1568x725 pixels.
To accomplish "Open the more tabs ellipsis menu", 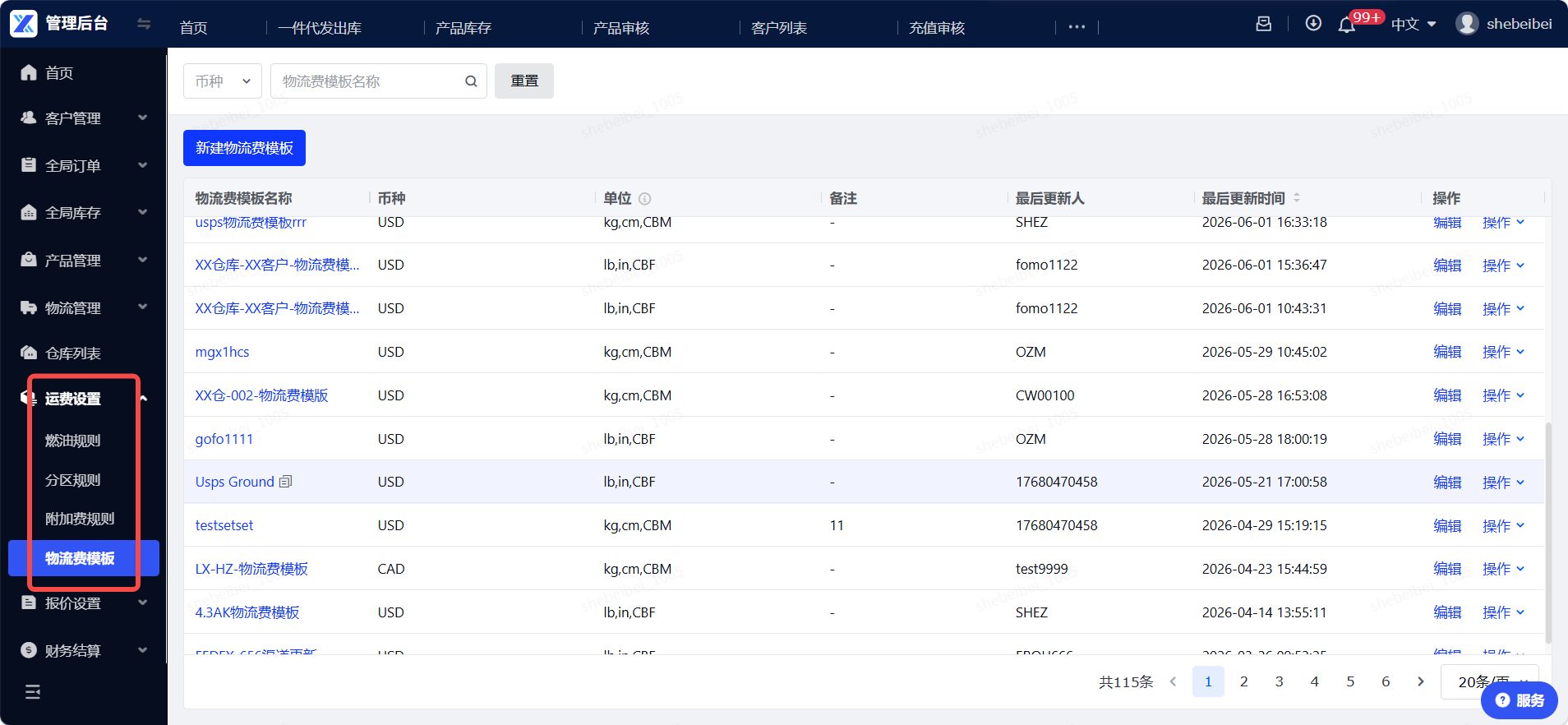I will tap(1077, 27).
